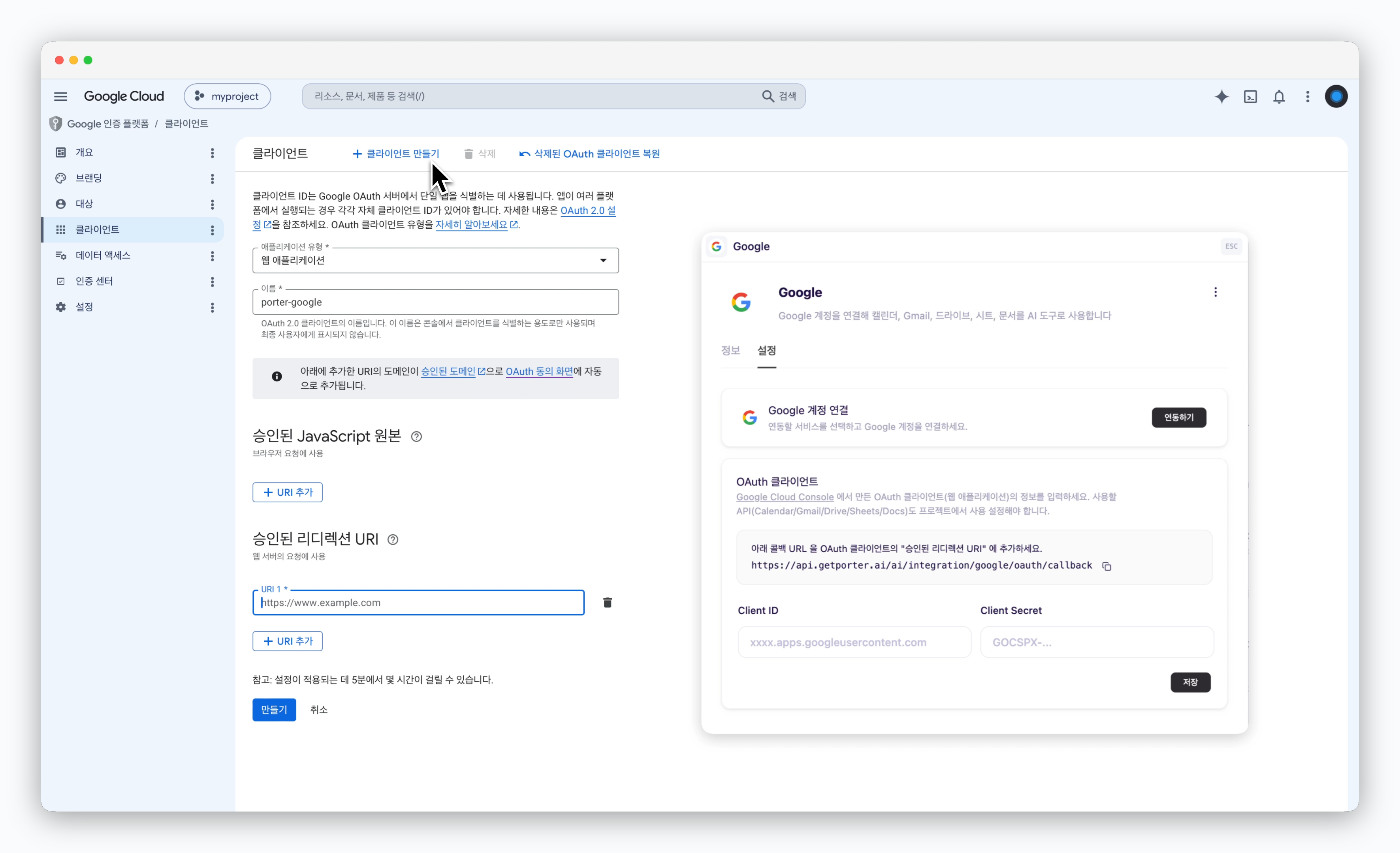Open more options for 인증 센터 sidebar item
The width and height of the screenshot is (1400, 853).
pyautogui.click(x=213, y=281)
